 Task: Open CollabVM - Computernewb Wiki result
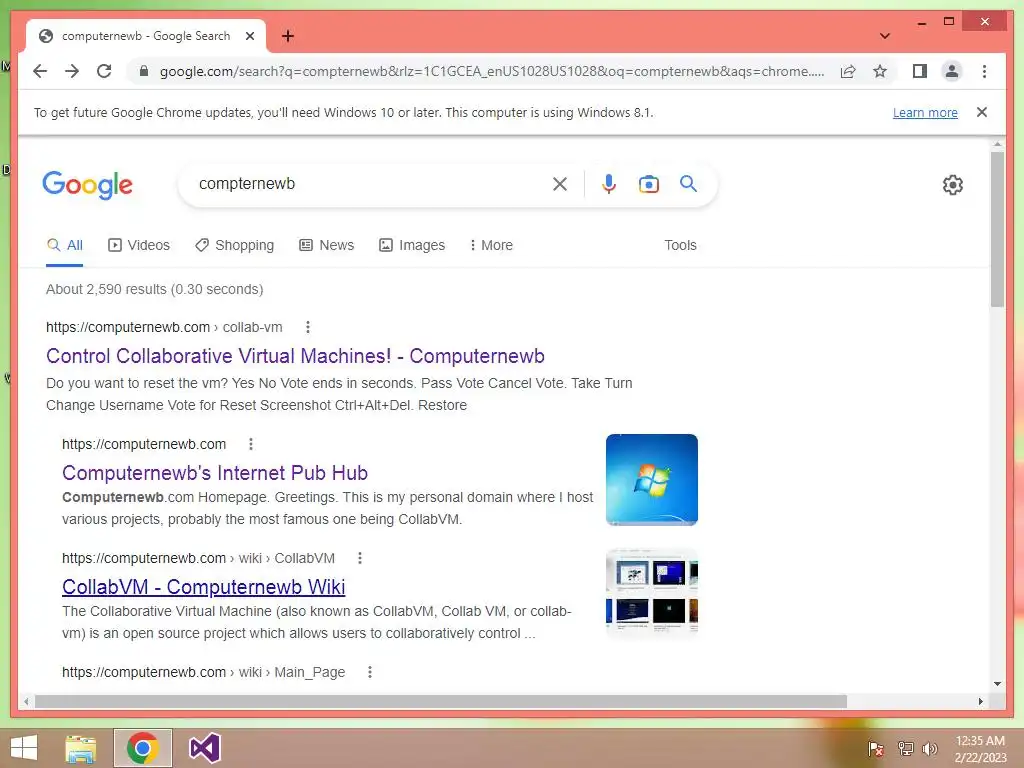pos(204,586)
